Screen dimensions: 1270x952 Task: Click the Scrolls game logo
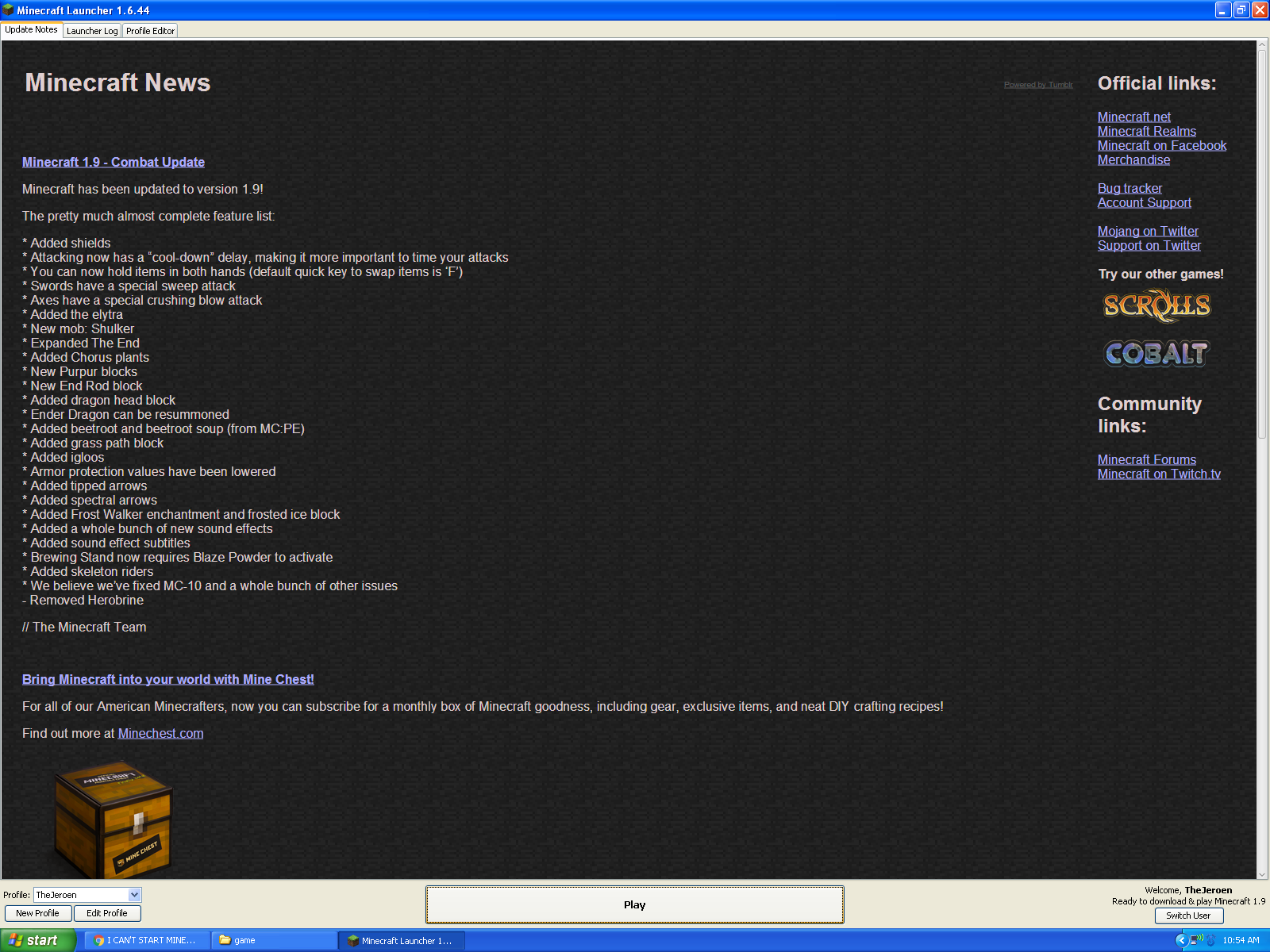(1156, 306)
